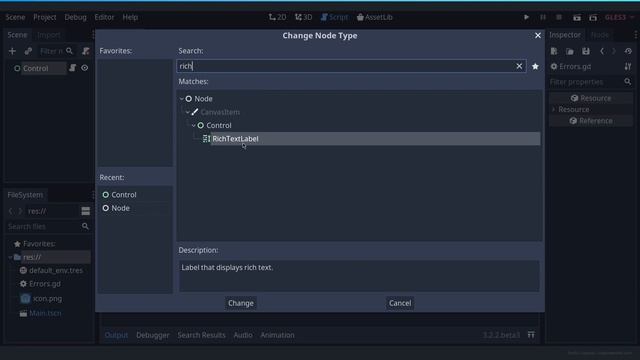This screenshot has width=640, height=360.
Task: Close the Change Node Type dialog
Action: [x=538, y=36]
